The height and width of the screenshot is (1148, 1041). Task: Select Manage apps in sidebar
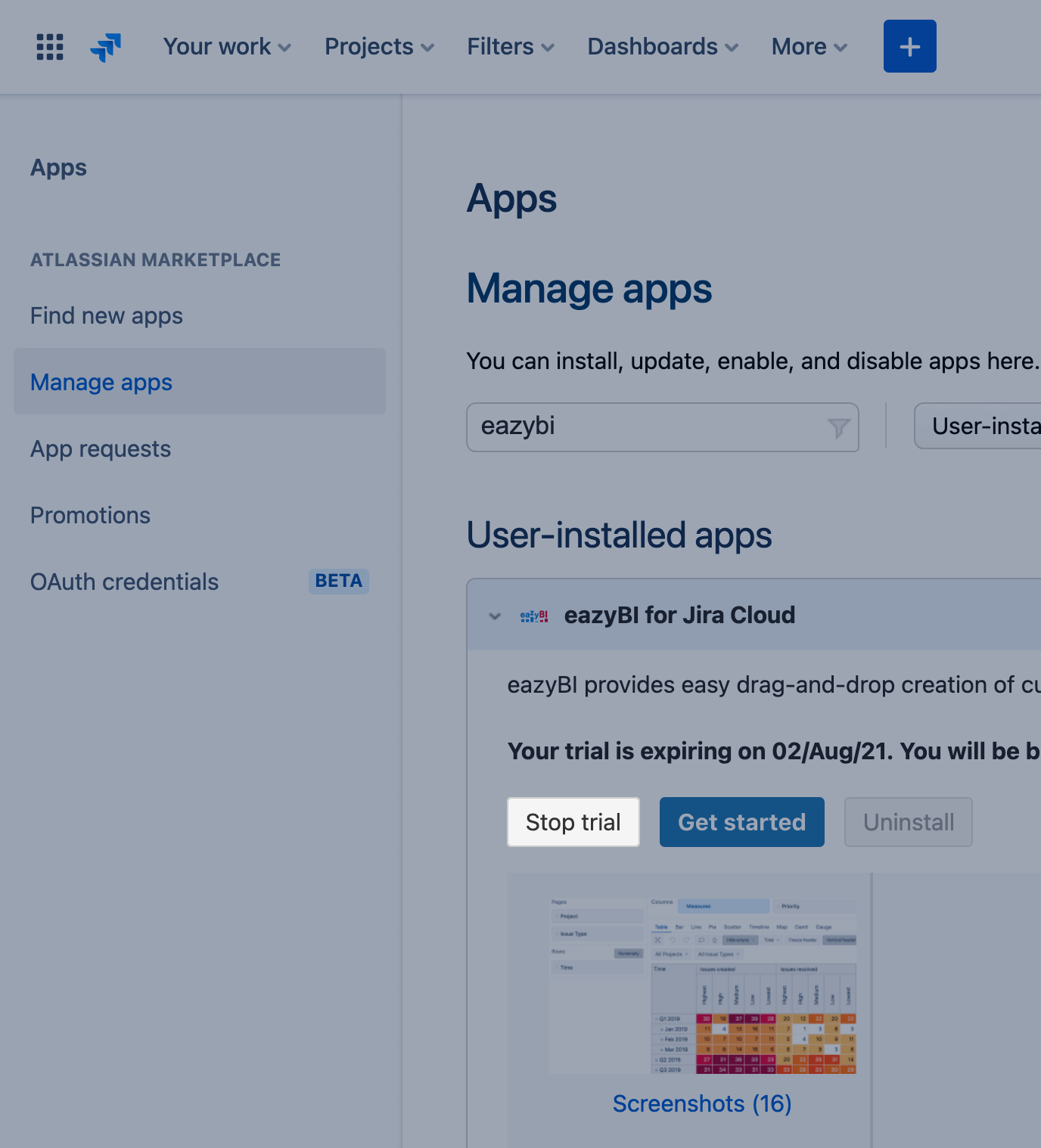pyautogui.click(x=200, y=381)
